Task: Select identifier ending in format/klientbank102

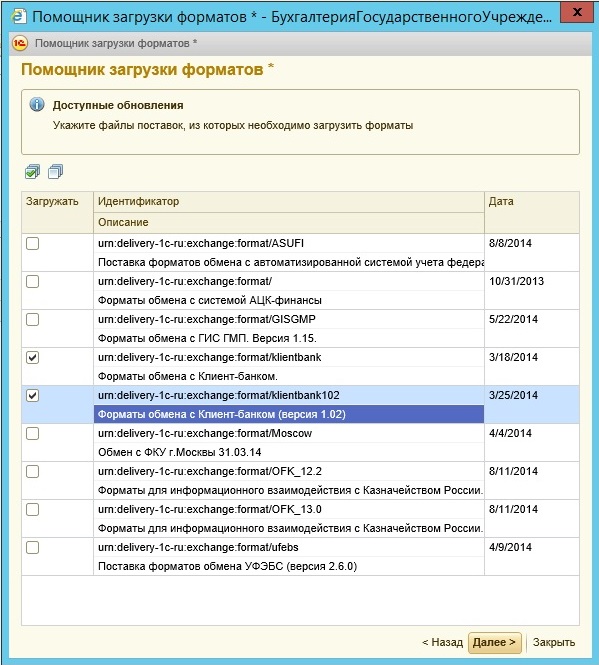Action: coord(218,395)
